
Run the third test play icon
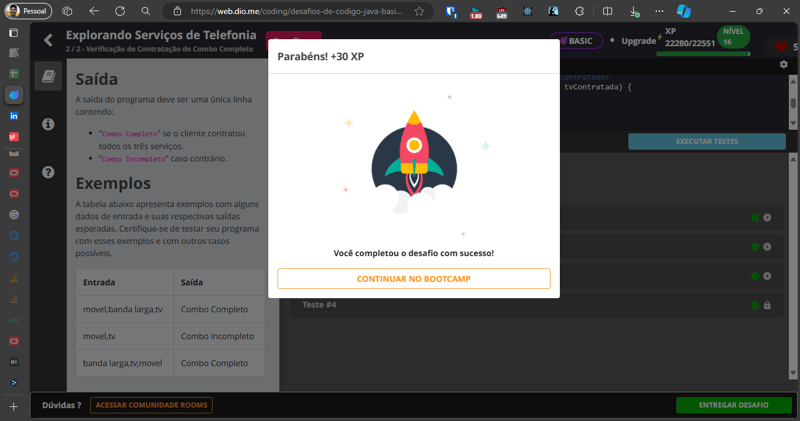pos(767,276)
